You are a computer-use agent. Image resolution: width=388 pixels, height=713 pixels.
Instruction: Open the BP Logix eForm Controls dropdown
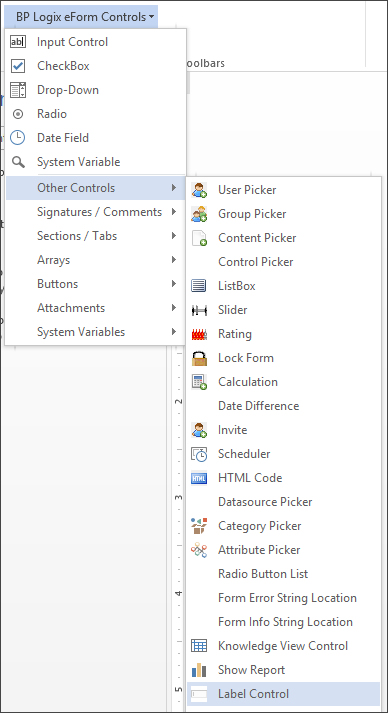click(x=81, y=17)
